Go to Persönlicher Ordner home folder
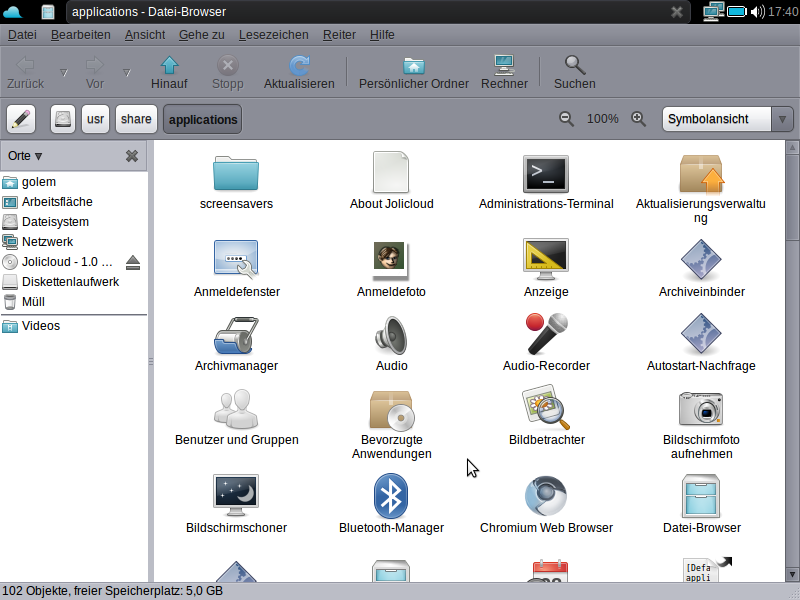Image resolution: width=800 pixels, height=600 pixels. click(413, 72)
